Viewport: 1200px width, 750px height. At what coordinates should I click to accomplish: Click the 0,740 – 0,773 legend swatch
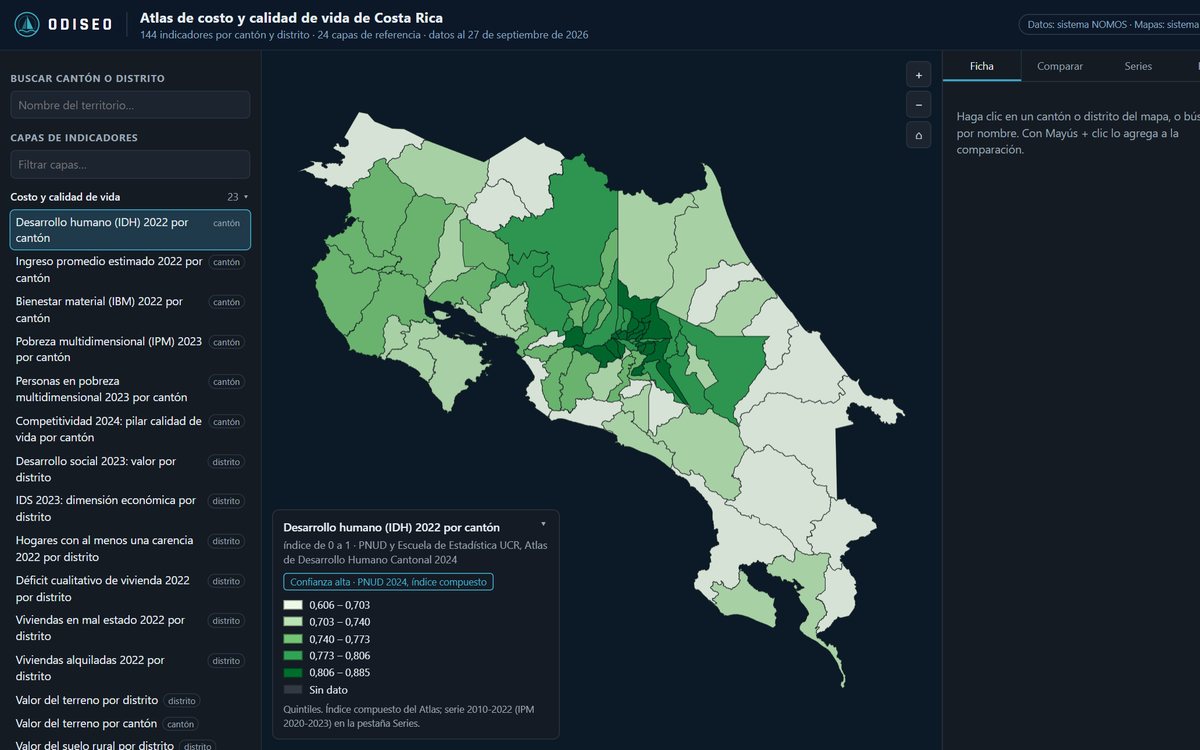pos(293,639)
